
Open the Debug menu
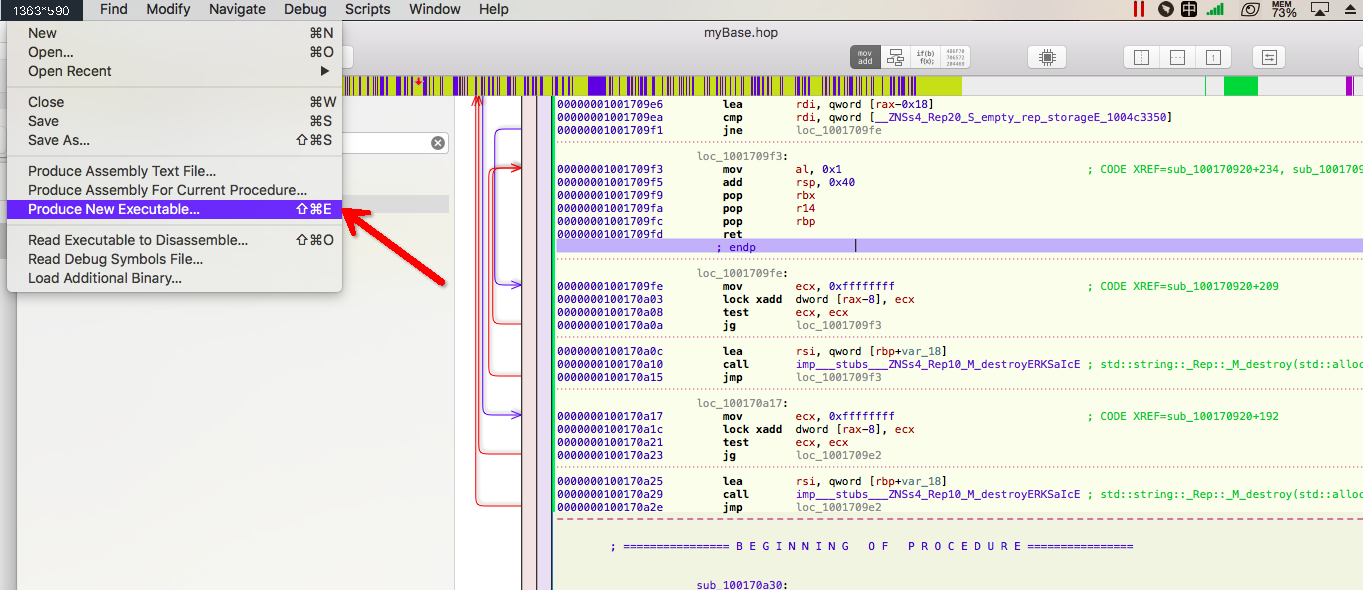click(x=305, y=9)
